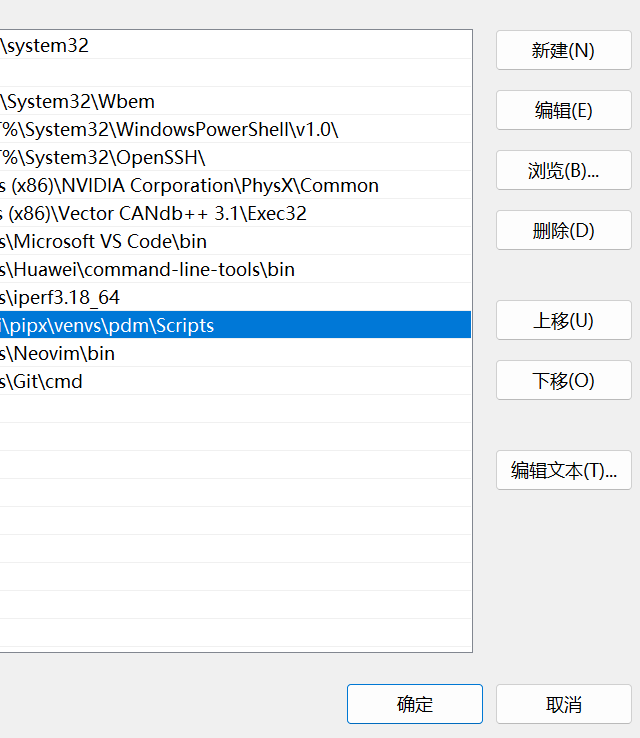Select the \system32 path entry
640x738 pixels.
coord(235,45)
